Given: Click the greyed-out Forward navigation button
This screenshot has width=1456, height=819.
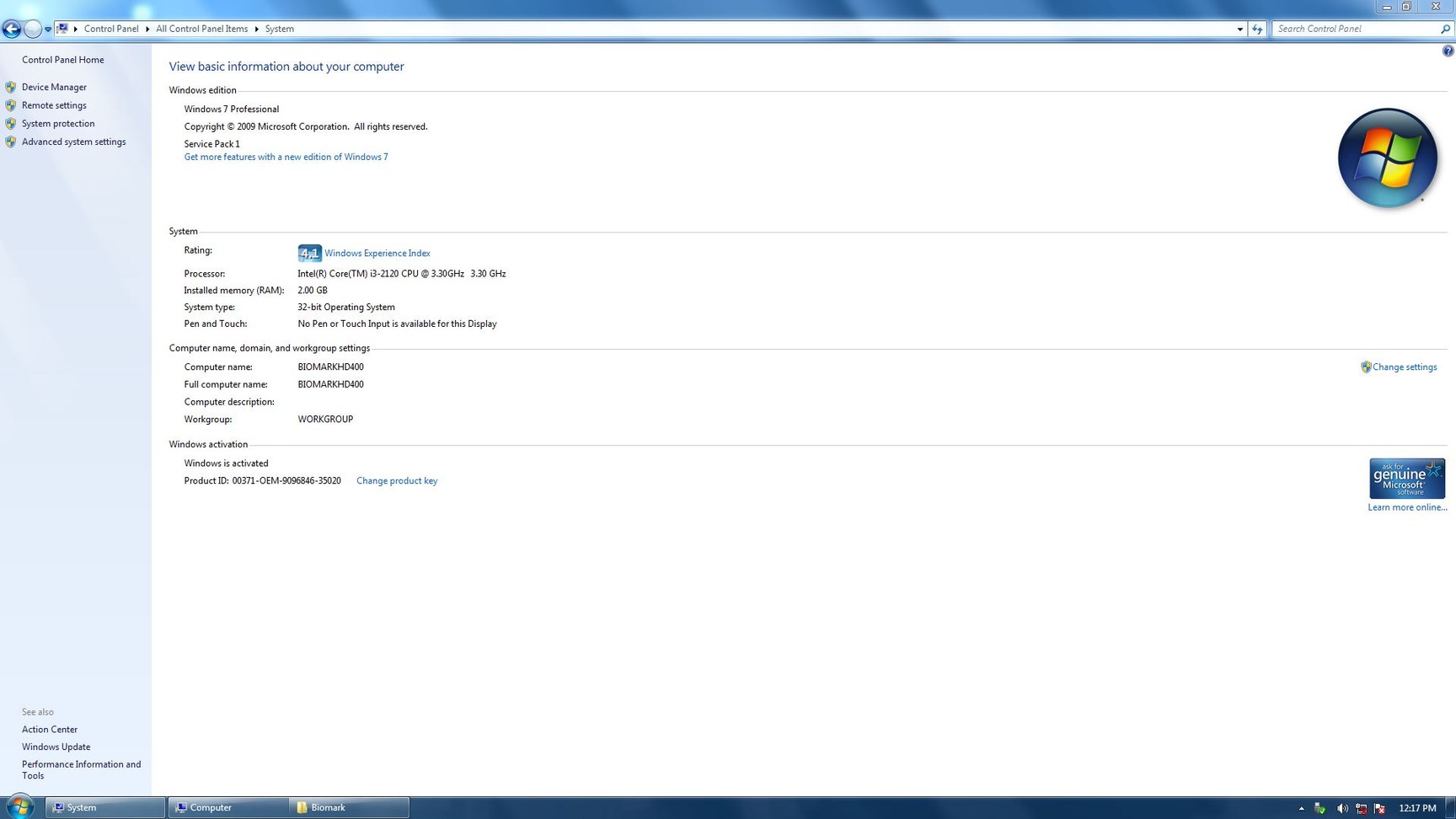Looking at the screenshot, I should coord(32,29).
